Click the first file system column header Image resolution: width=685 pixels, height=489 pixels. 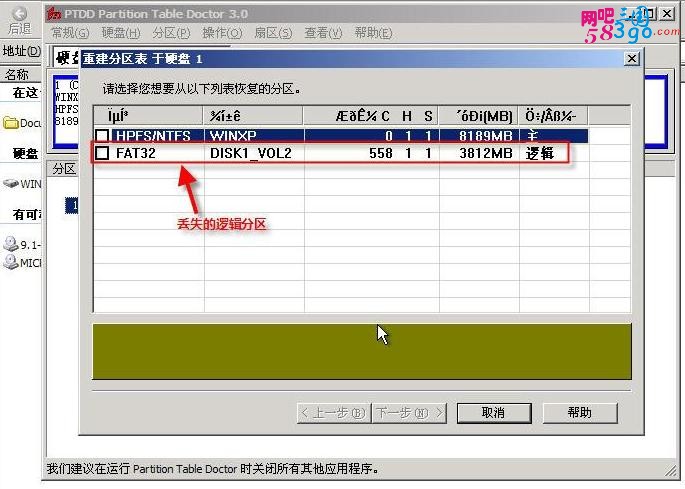pos(149,116)
